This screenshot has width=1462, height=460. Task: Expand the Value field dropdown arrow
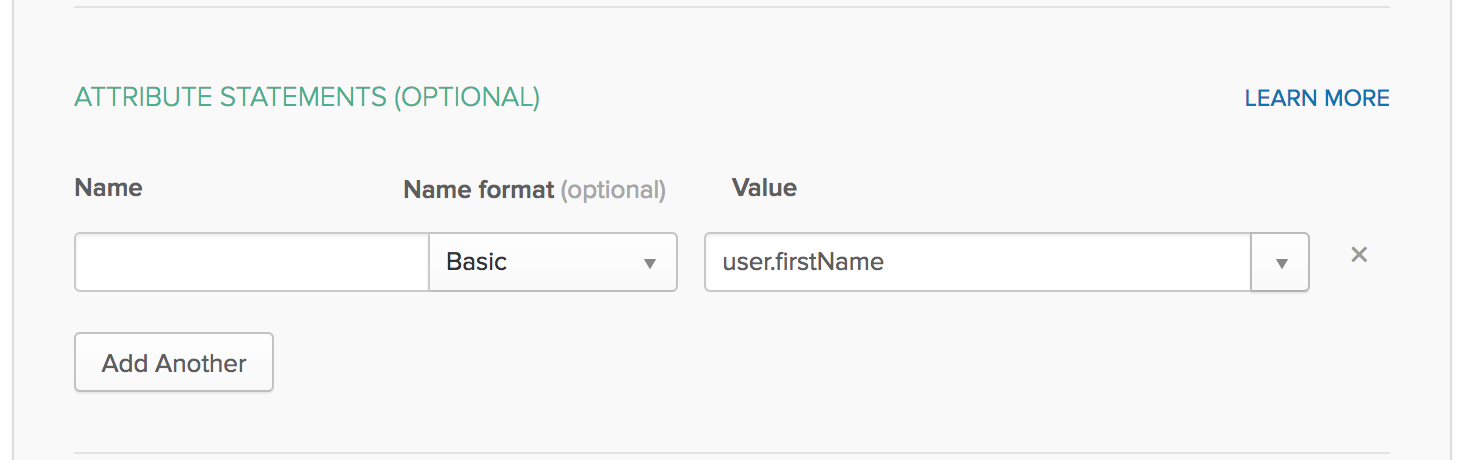1281,263
